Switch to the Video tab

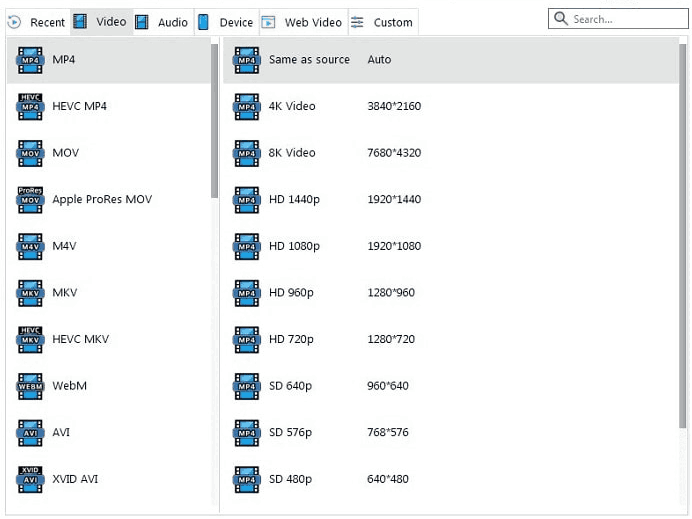point(101,22)
